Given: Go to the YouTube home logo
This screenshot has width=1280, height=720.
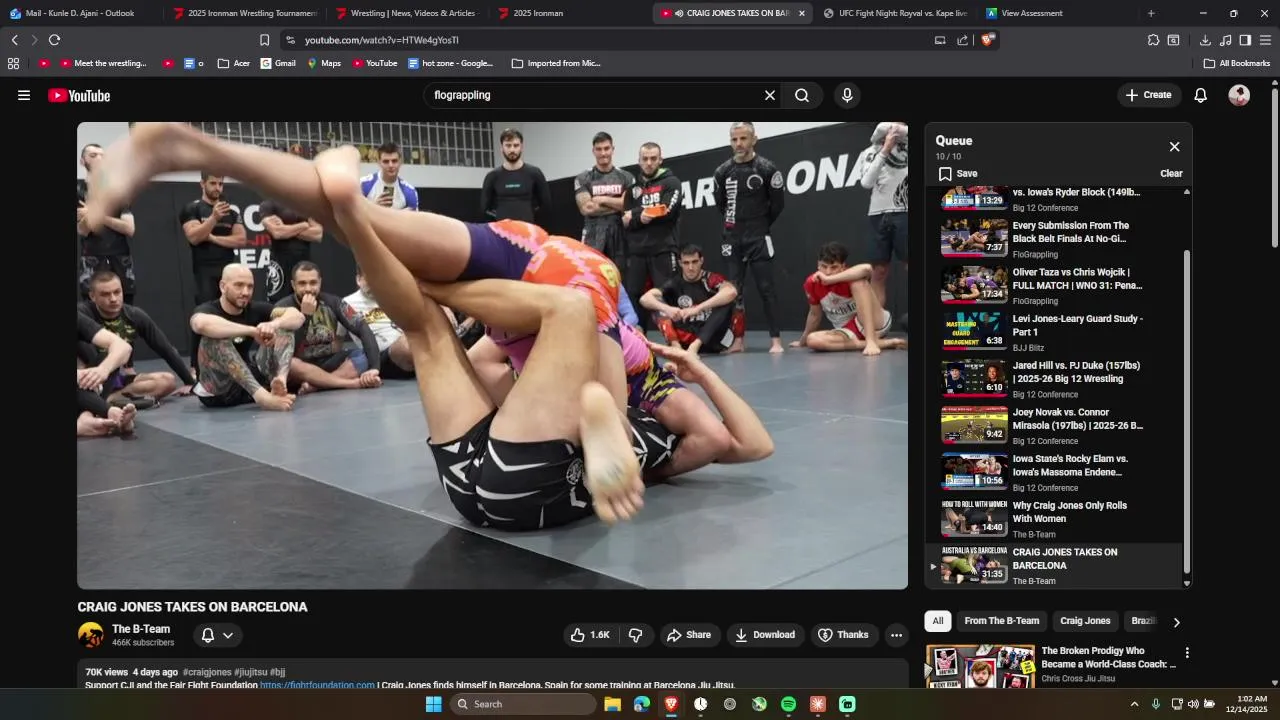Looking at the screenshot, I should 79,96.
